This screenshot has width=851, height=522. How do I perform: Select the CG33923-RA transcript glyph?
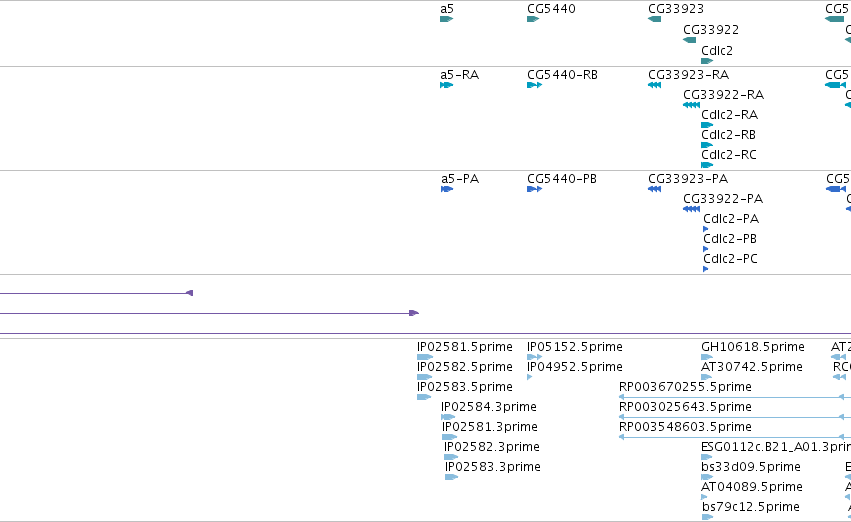point(655,85)
